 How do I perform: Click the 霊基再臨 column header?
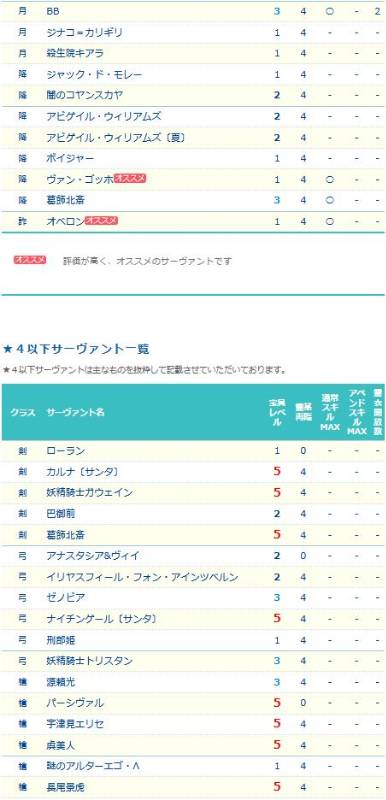303,412
